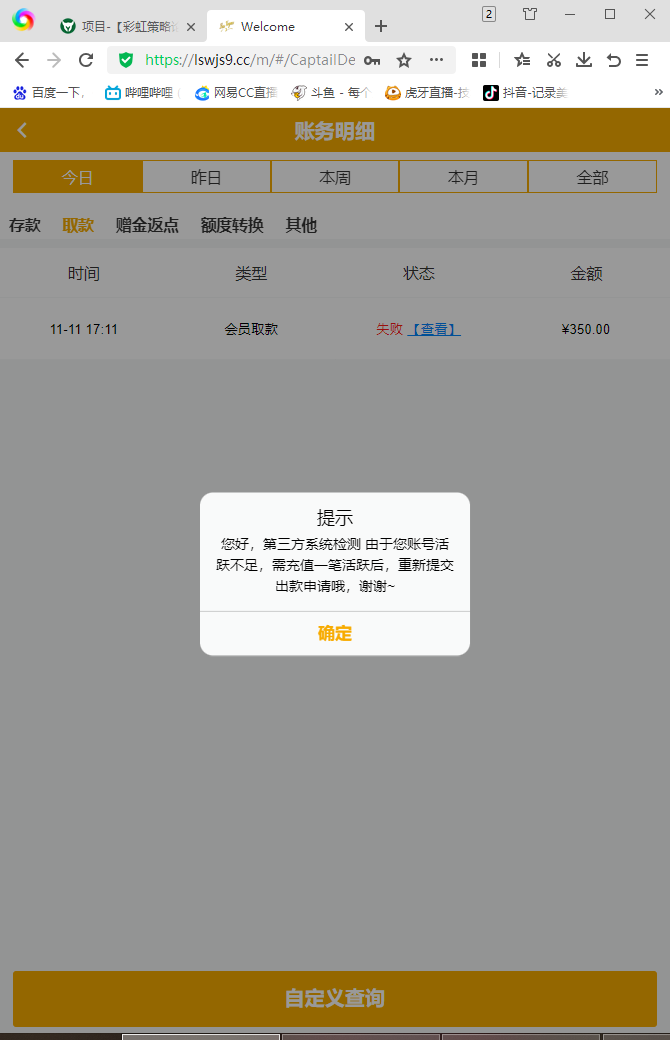Confirm the dialog with 确定 button

click(x=335, y=633)
